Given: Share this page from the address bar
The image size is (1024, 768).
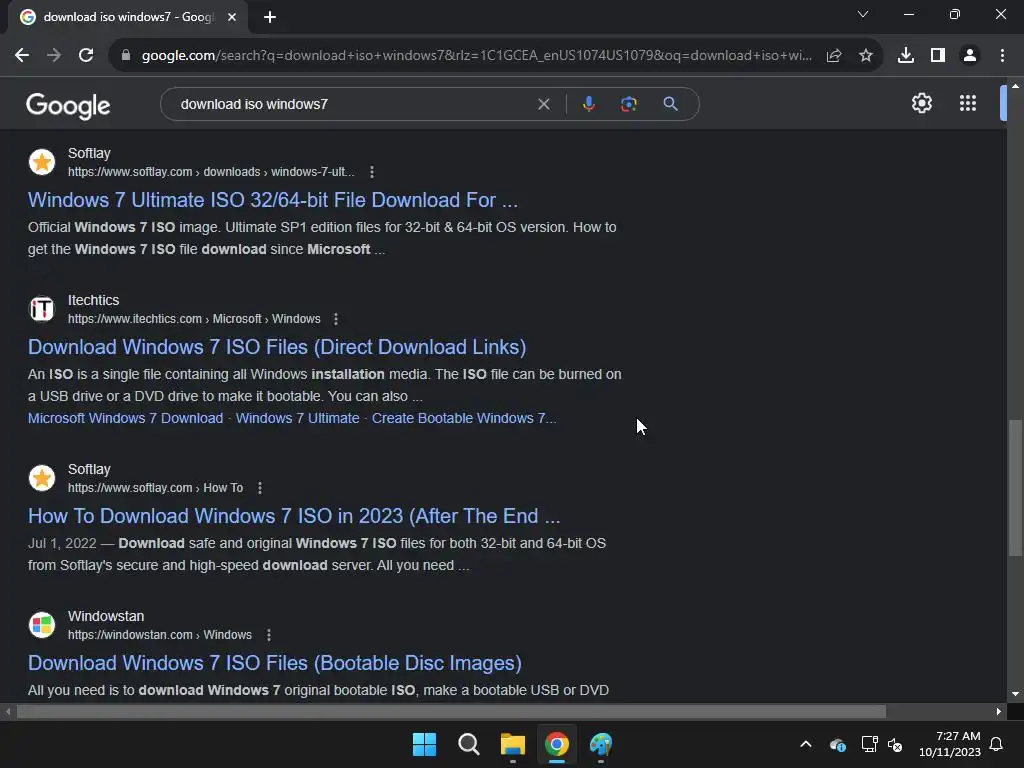Looking at the screenshot, I should click(x=834, y=56).
